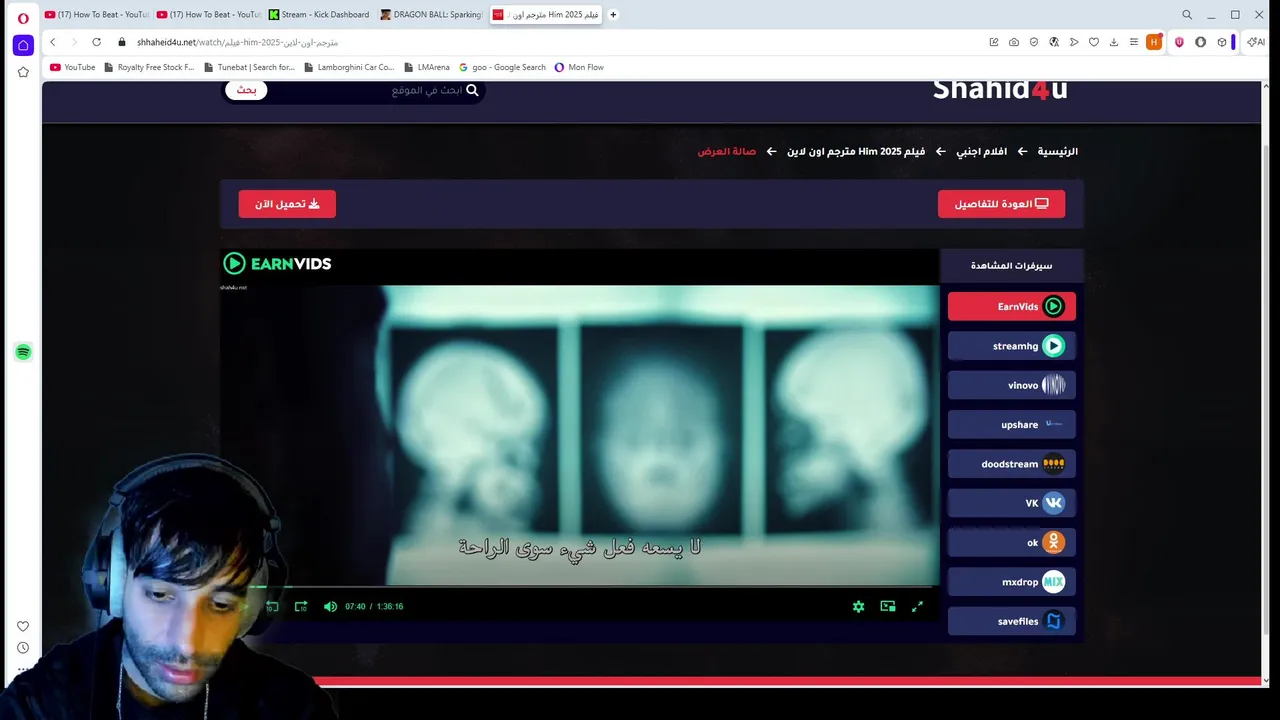This screenshot has height=720, width=1280.
Task: Click the Shahid4u site logo
Action: click(1000, 90)
